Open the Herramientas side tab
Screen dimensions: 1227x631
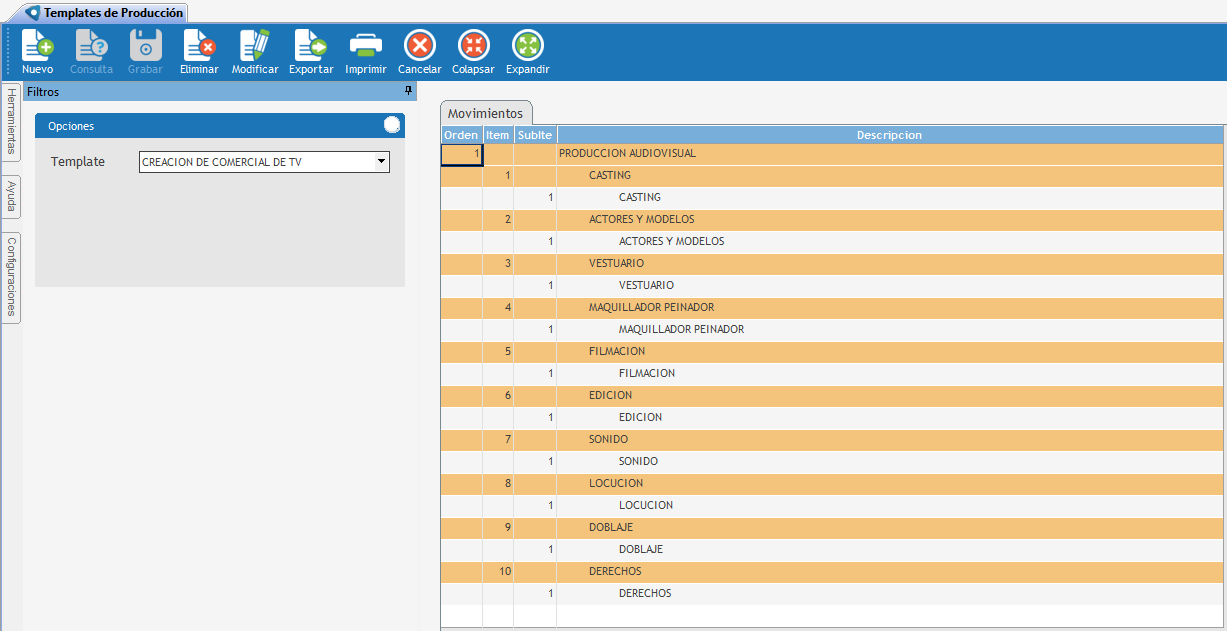point(11,122)
